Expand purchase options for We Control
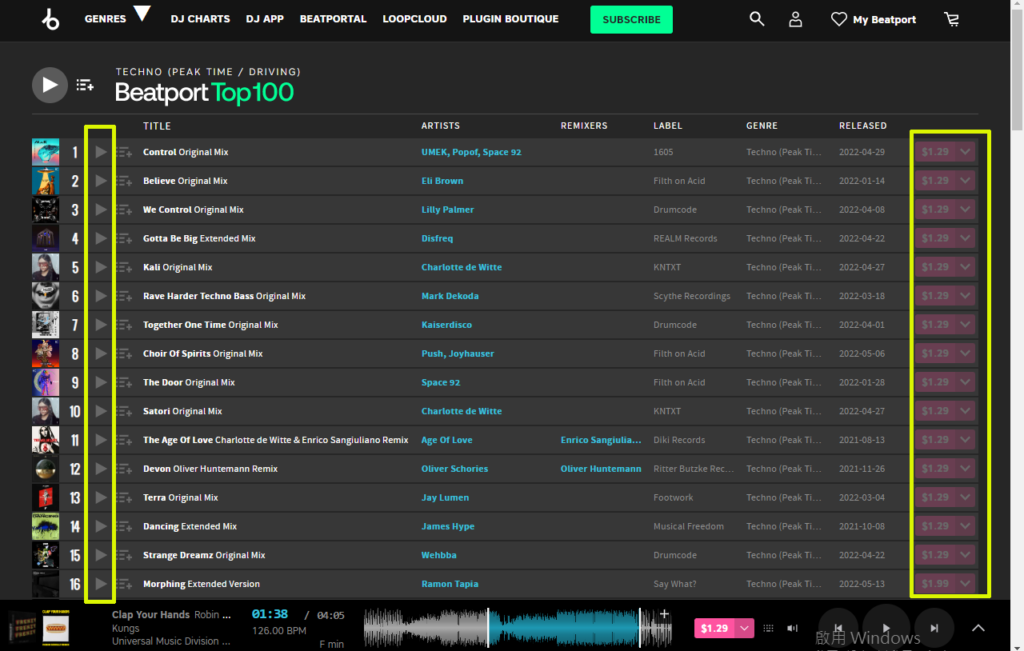 click(x=965, y=210)
